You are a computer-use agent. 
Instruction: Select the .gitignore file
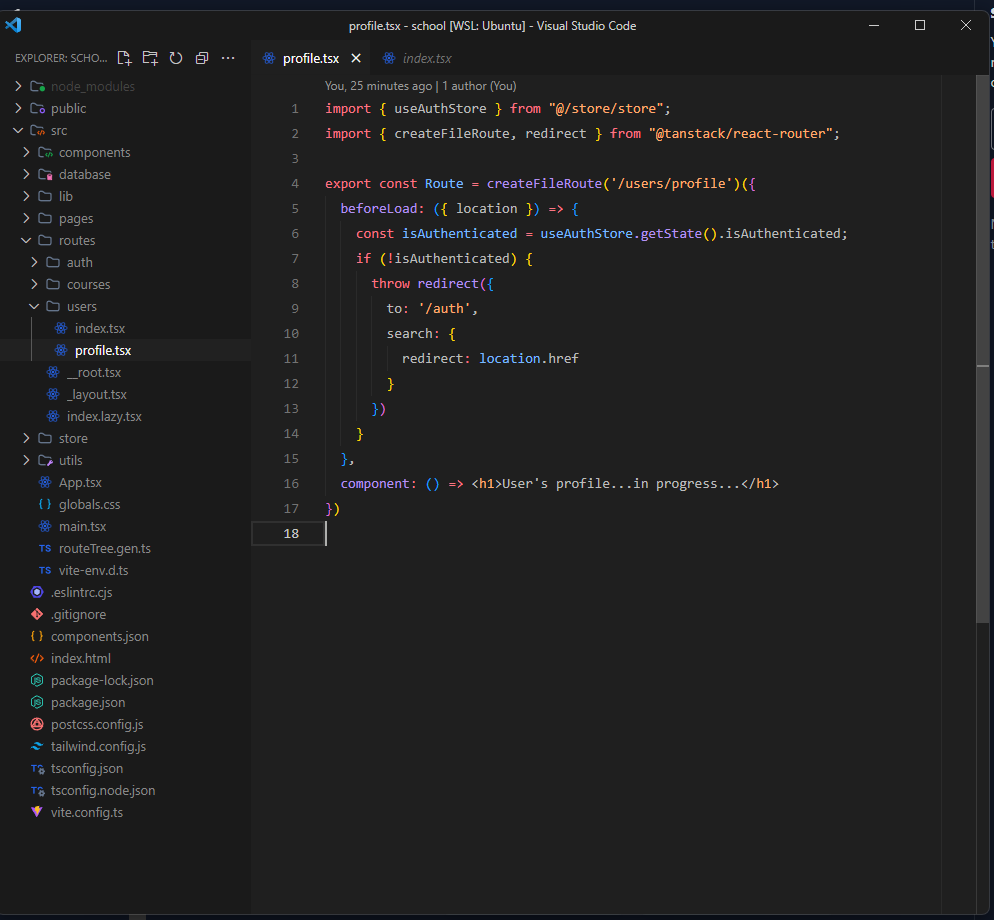pyautogui.click(x=78, y=614)
